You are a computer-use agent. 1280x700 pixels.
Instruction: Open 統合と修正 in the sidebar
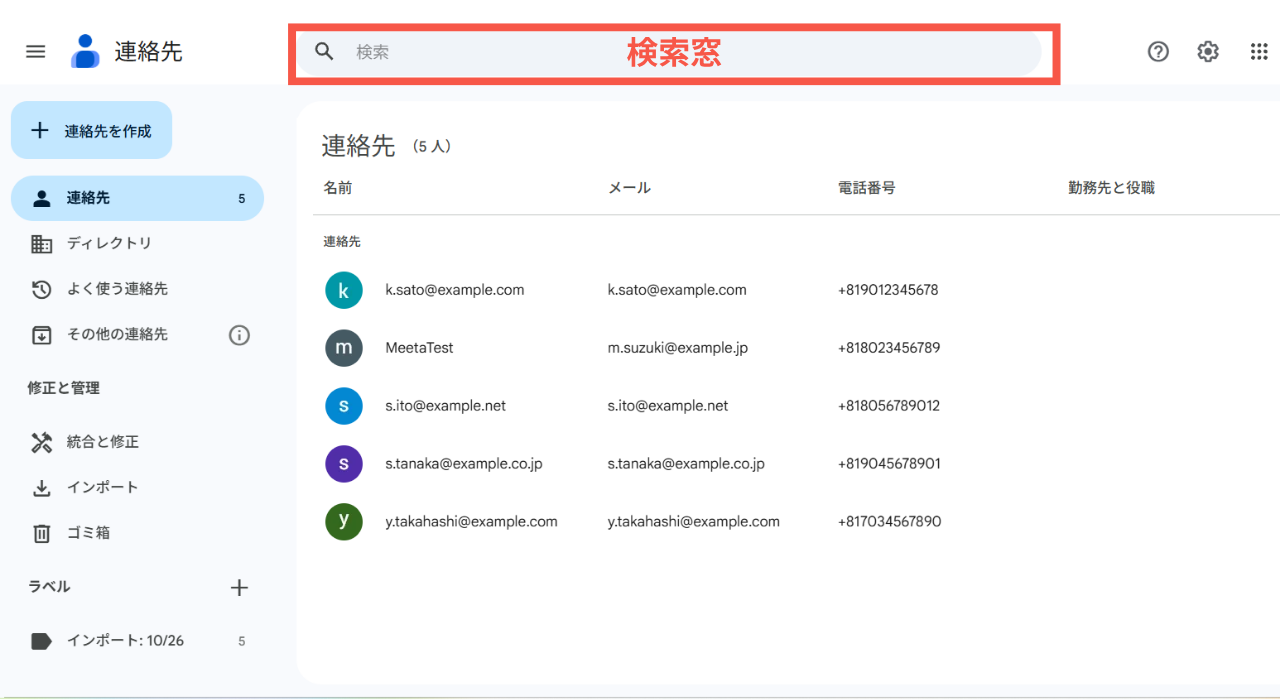(137, 442)
